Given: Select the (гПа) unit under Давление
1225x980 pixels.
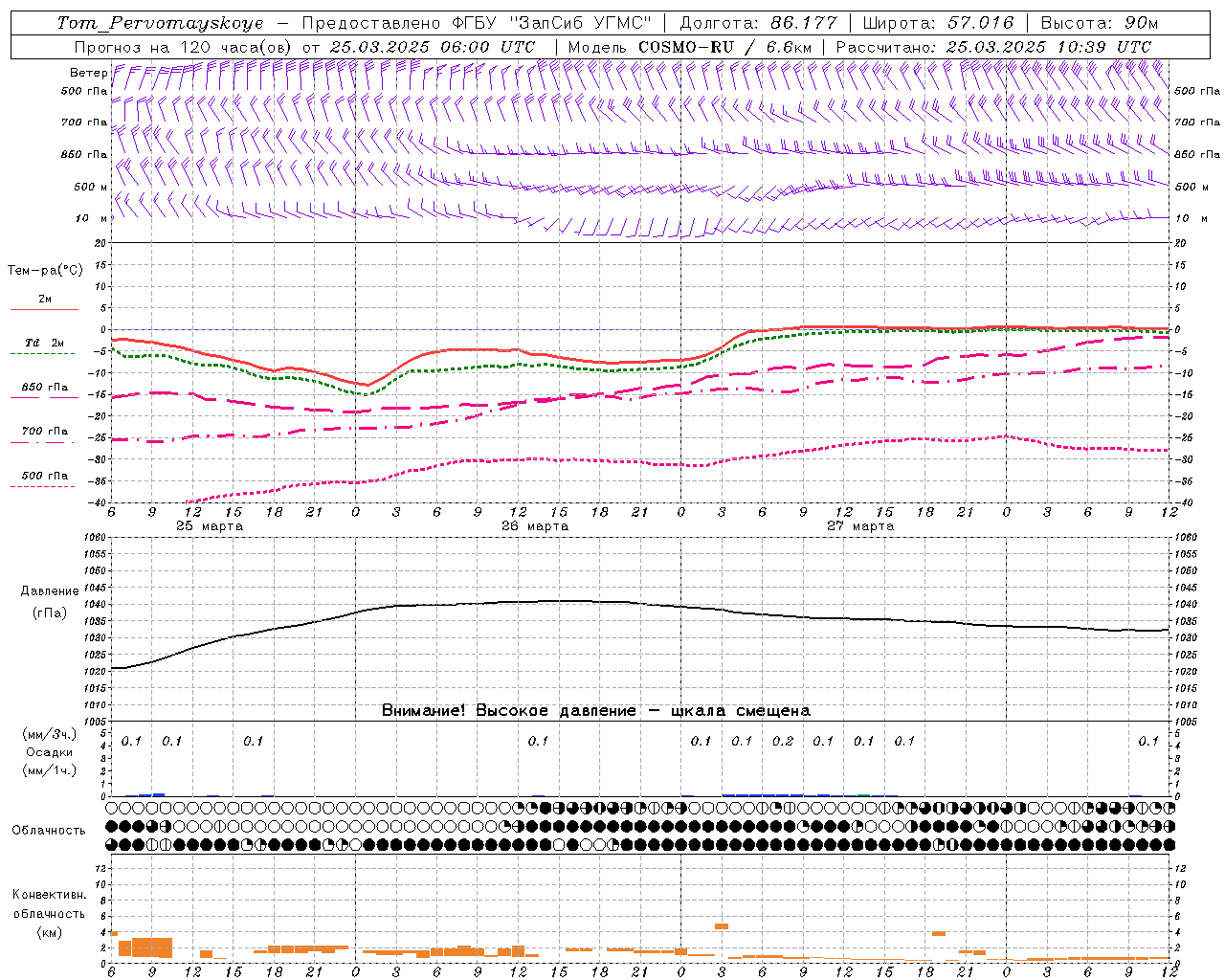Looking at the screenshot, I should 50,613.
